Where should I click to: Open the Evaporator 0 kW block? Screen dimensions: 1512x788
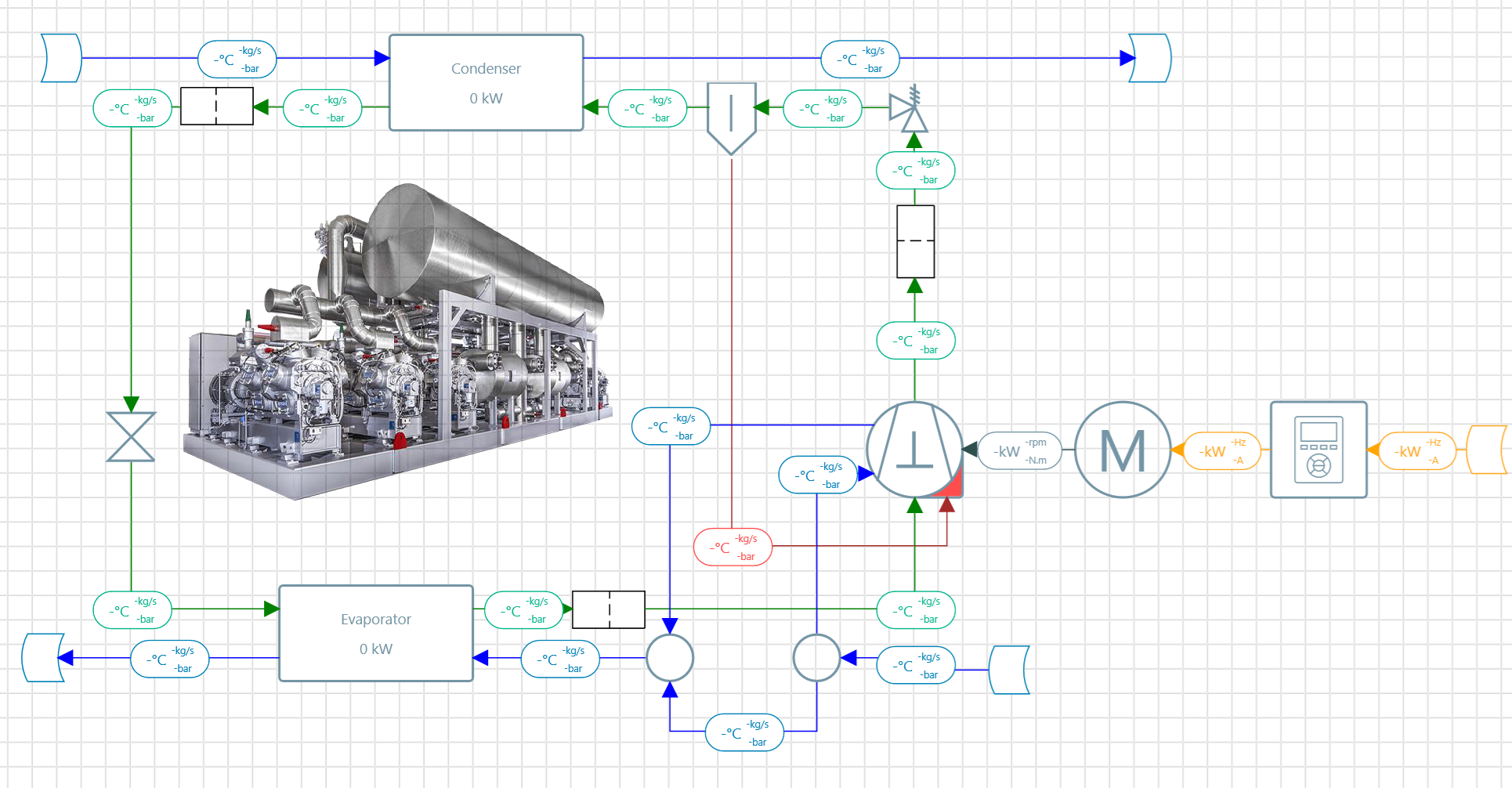(x=376, y=633)
